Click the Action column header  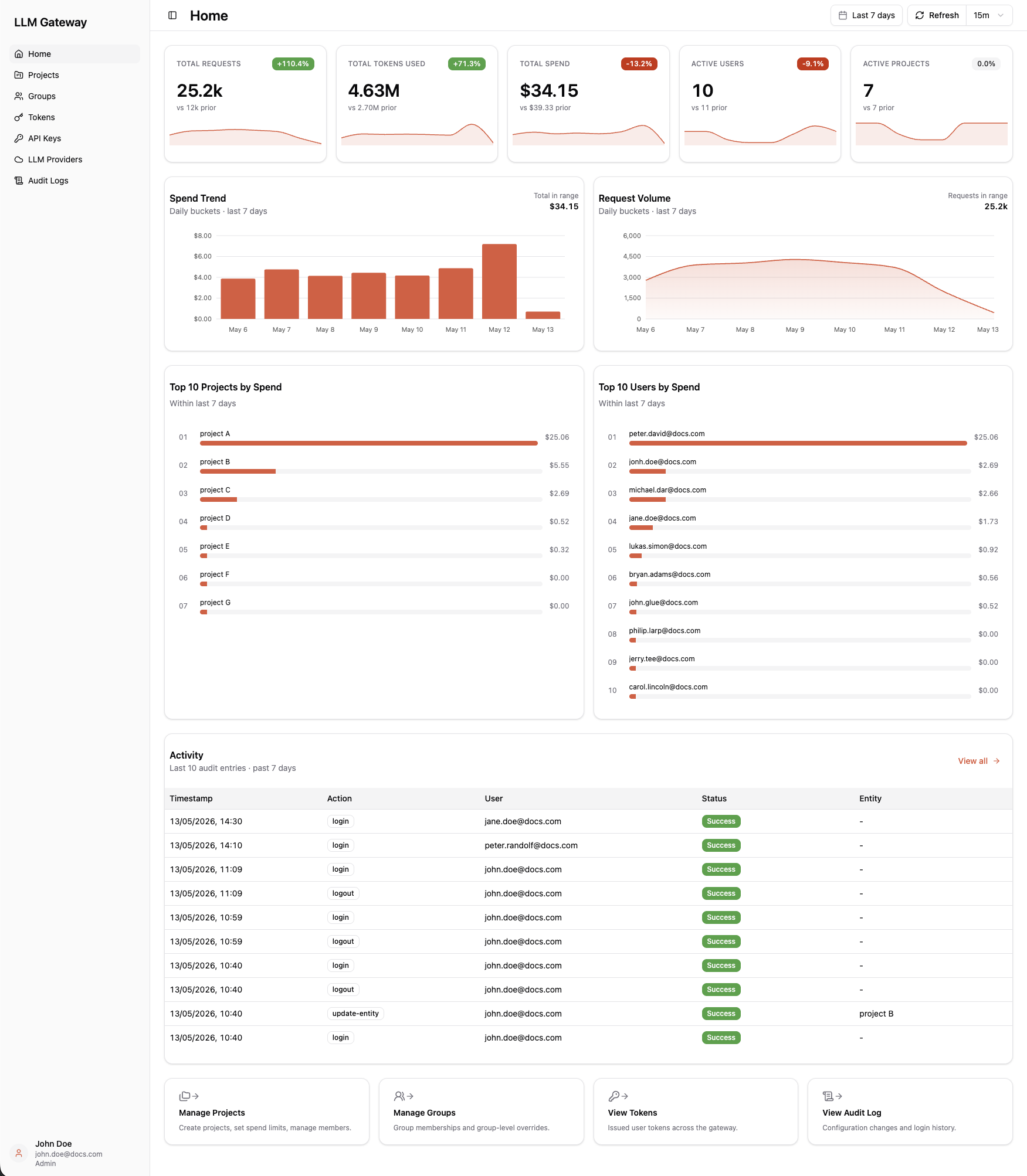[340, 798]
